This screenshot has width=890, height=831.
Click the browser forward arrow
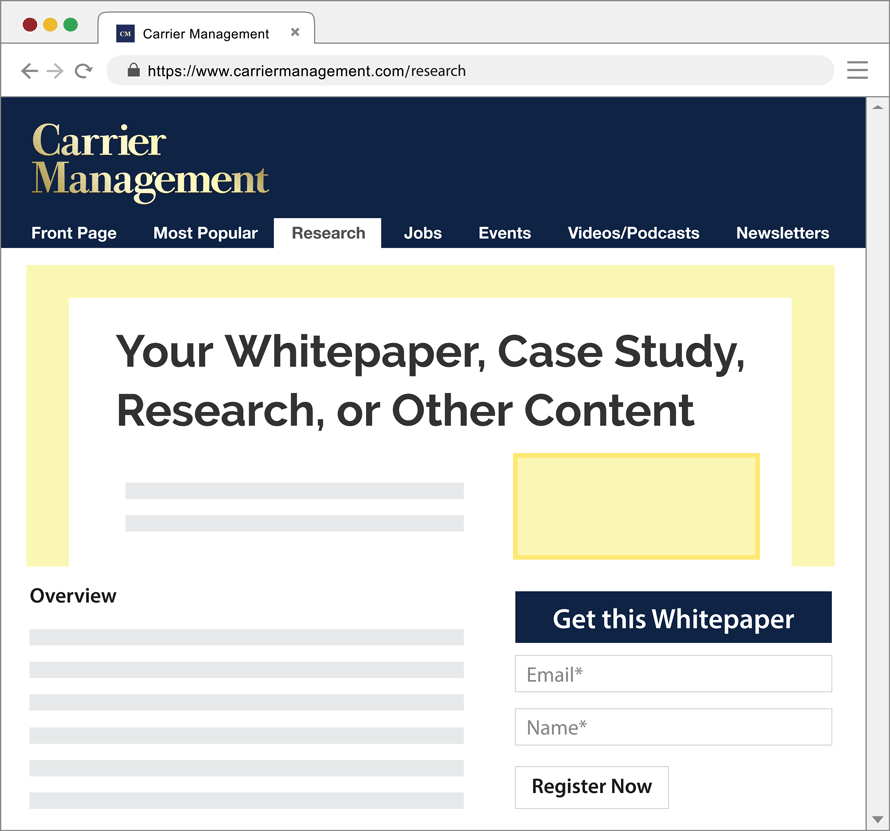pyautogui.click(x=56, y=71)
